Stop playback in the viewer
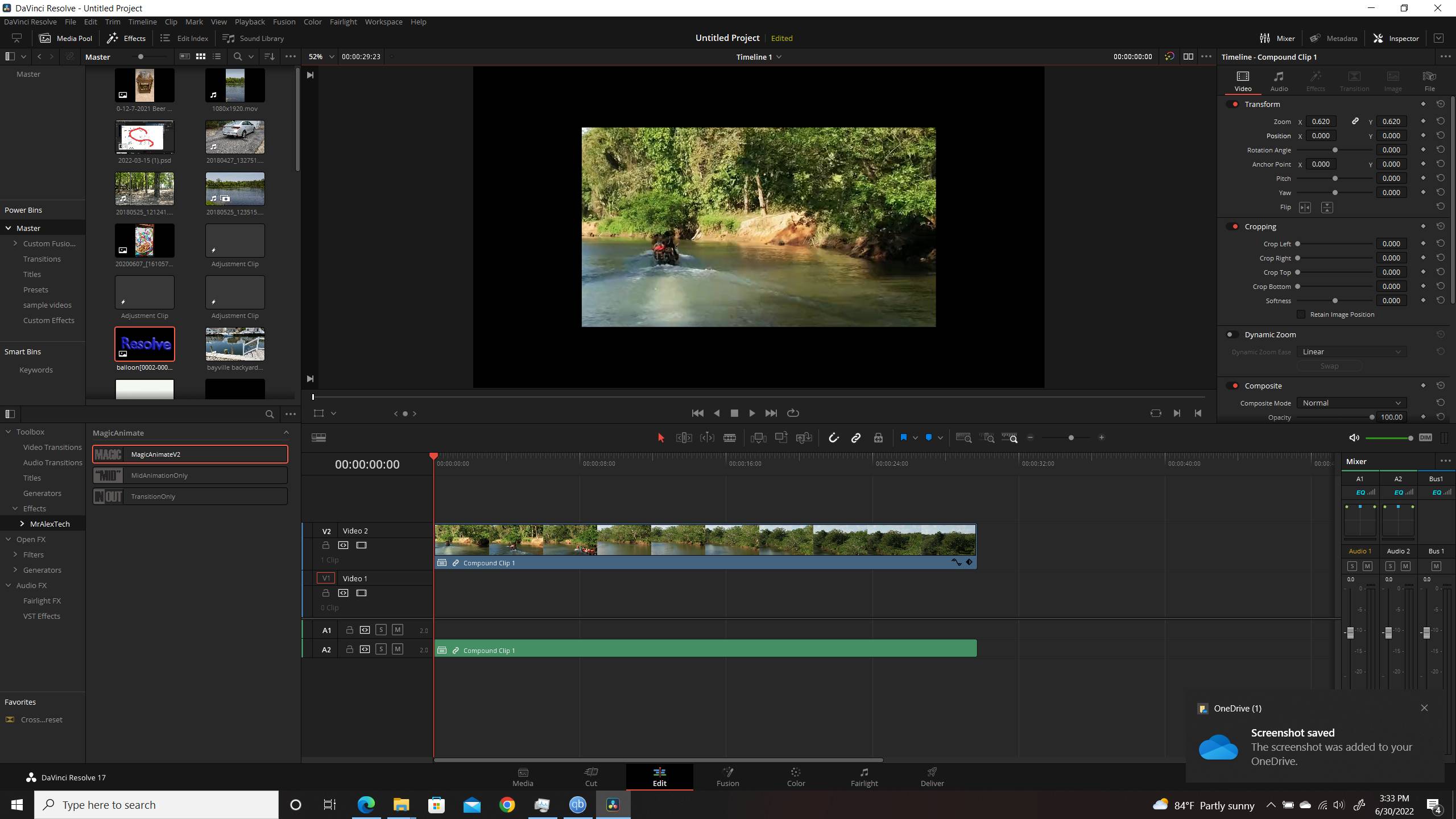The width and height of the screenshot is (1456, 819). point(734,413)
